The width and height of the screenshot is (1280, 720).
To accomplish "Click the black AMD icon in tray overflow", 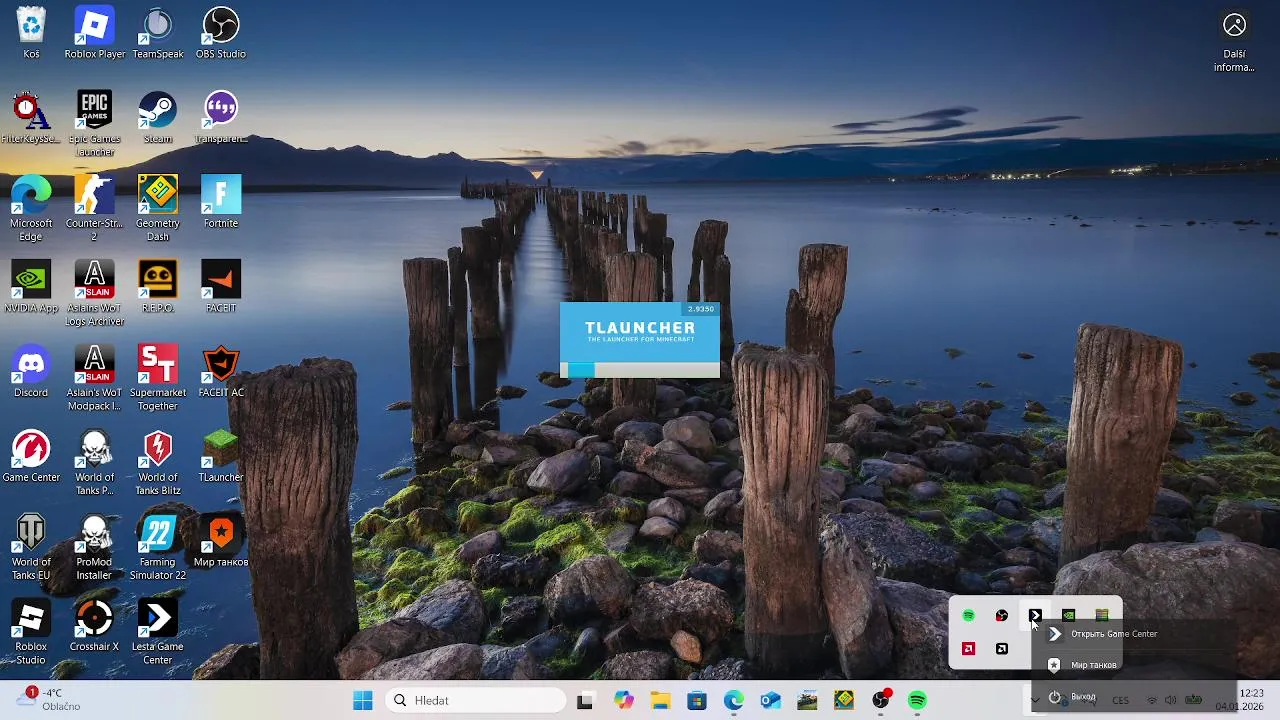I will point(1001,649).
